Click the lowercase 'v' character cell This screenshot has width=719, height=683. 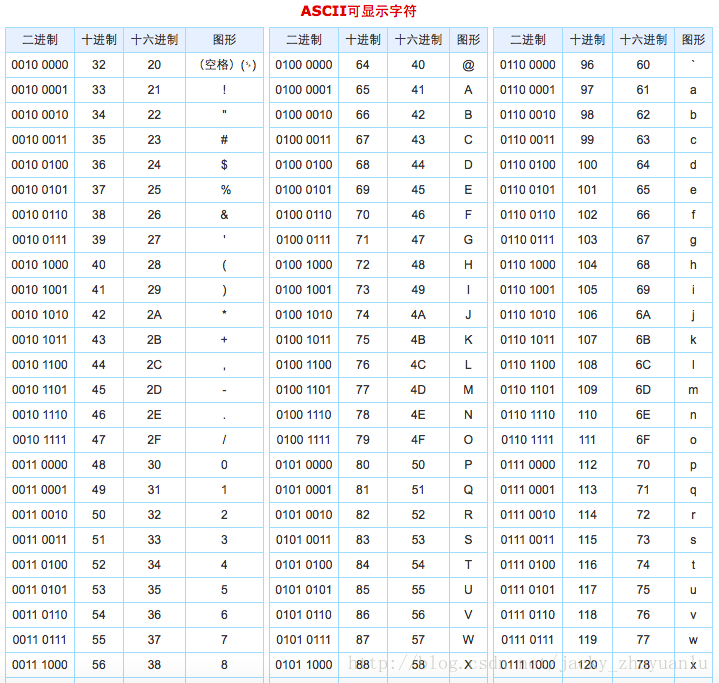coord(693,615)
